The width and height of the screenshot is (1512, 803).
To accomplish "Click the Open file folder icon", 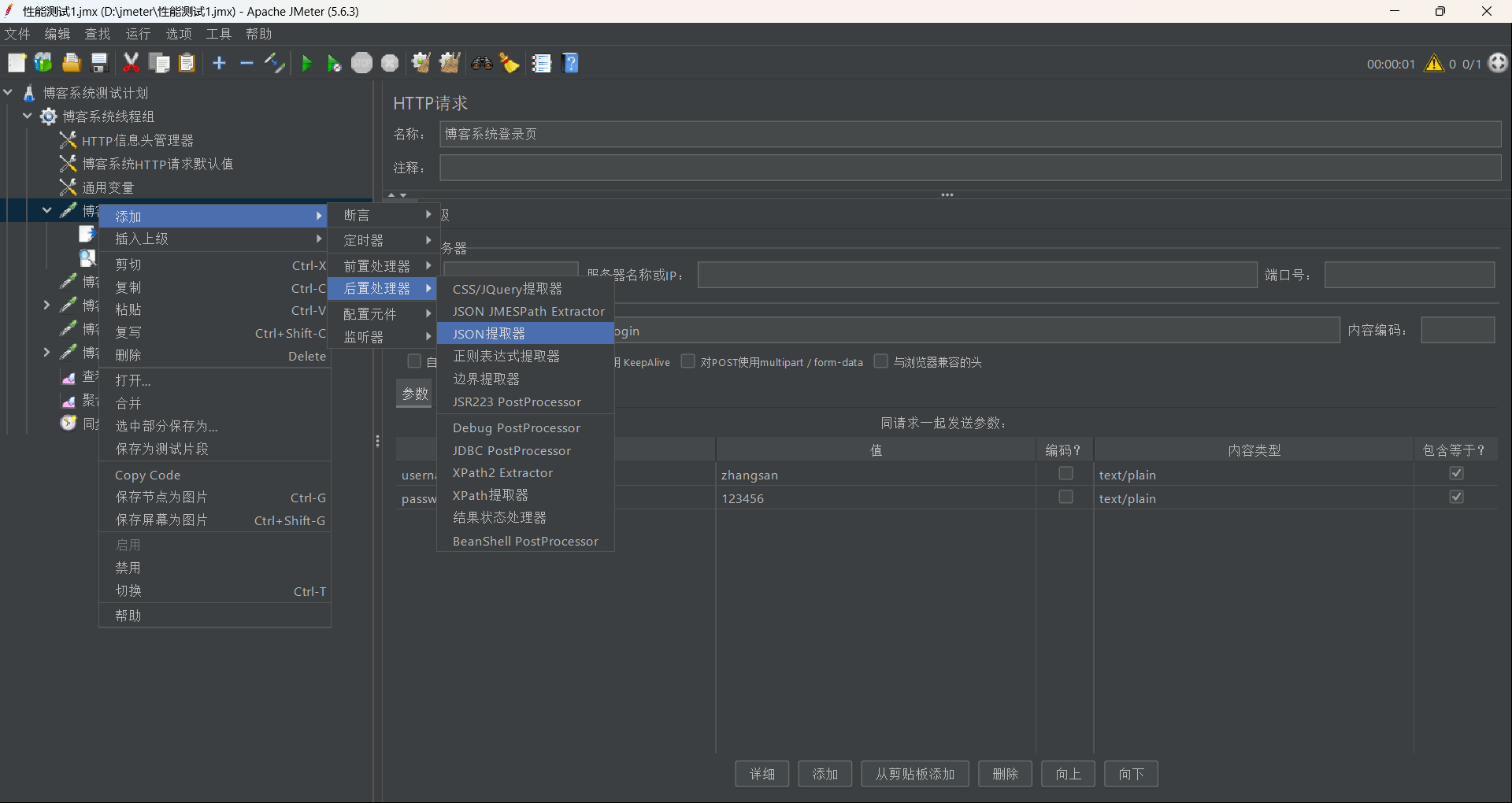I will (x=72, y=63).
